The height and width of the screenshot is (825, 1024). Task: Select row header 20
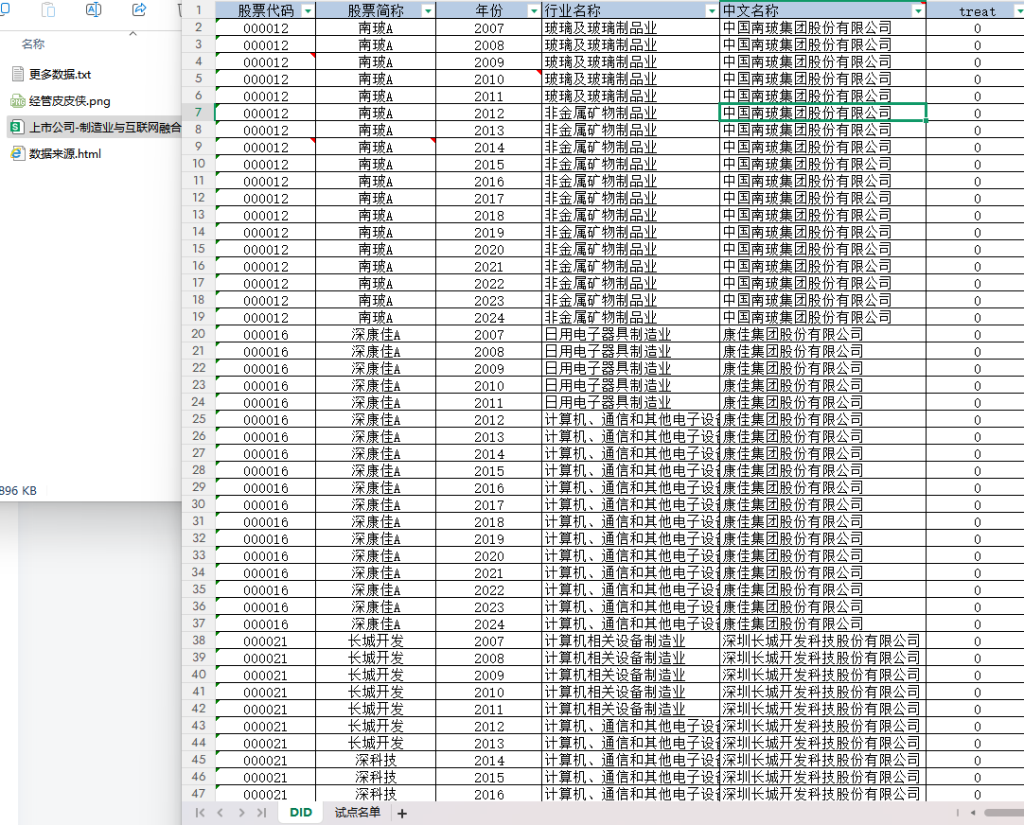[x=199, y=334]
